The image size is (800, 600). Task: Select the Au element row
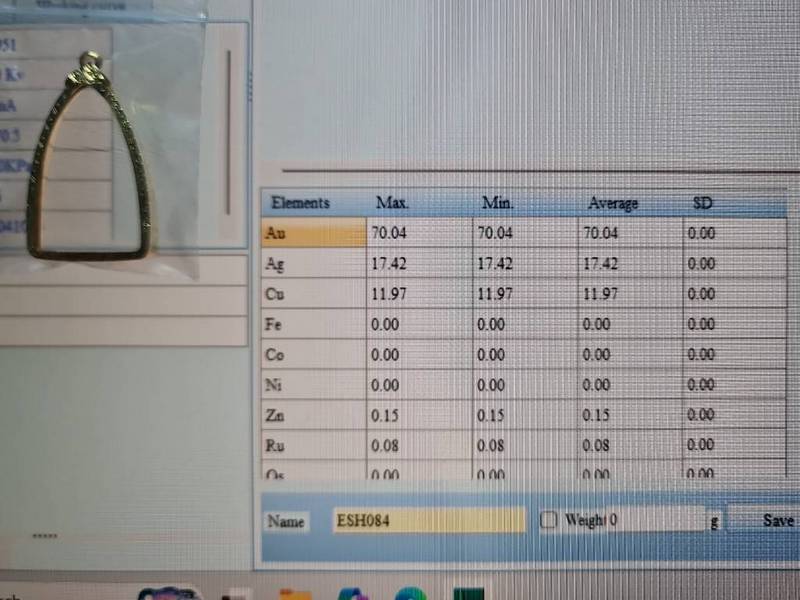312,233
